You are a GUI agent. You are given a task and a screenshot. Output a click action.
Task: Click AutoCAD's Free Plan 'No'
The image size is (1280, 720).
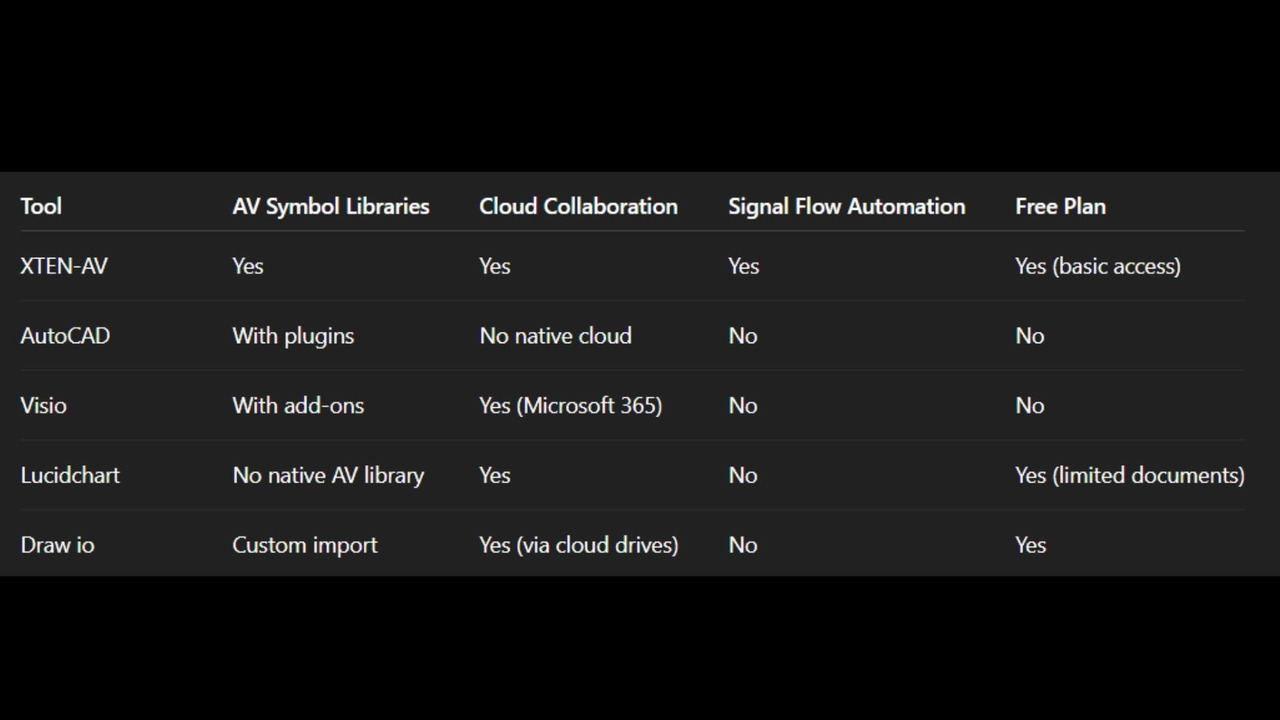coord(1030,336)
